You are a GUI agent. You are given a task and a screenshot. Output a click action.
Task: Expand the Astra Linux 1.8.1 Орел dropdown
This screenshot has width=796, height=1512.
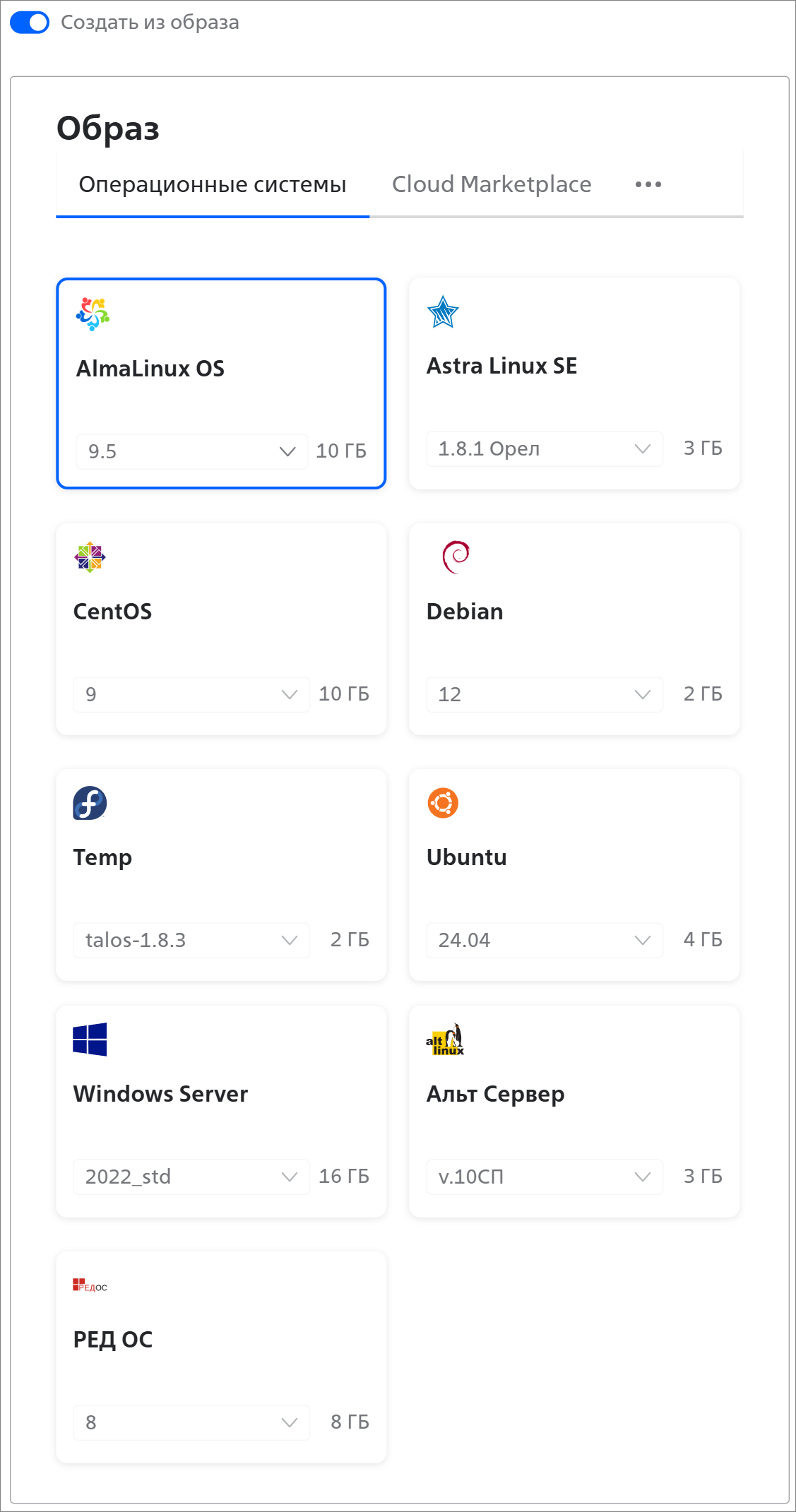tap(544, 448)
